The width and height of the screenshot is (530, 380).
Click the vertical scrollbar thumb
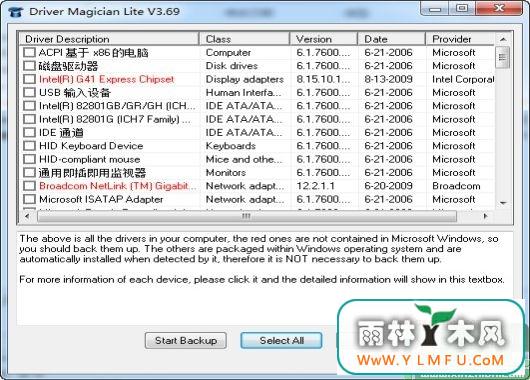click(x=503, y=57)
